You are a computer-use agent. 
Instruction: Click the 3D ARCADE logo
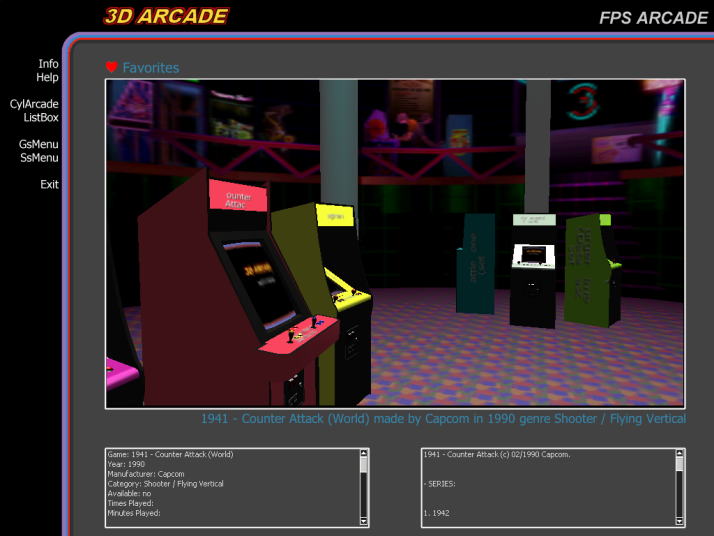click(x=166, y=16)
